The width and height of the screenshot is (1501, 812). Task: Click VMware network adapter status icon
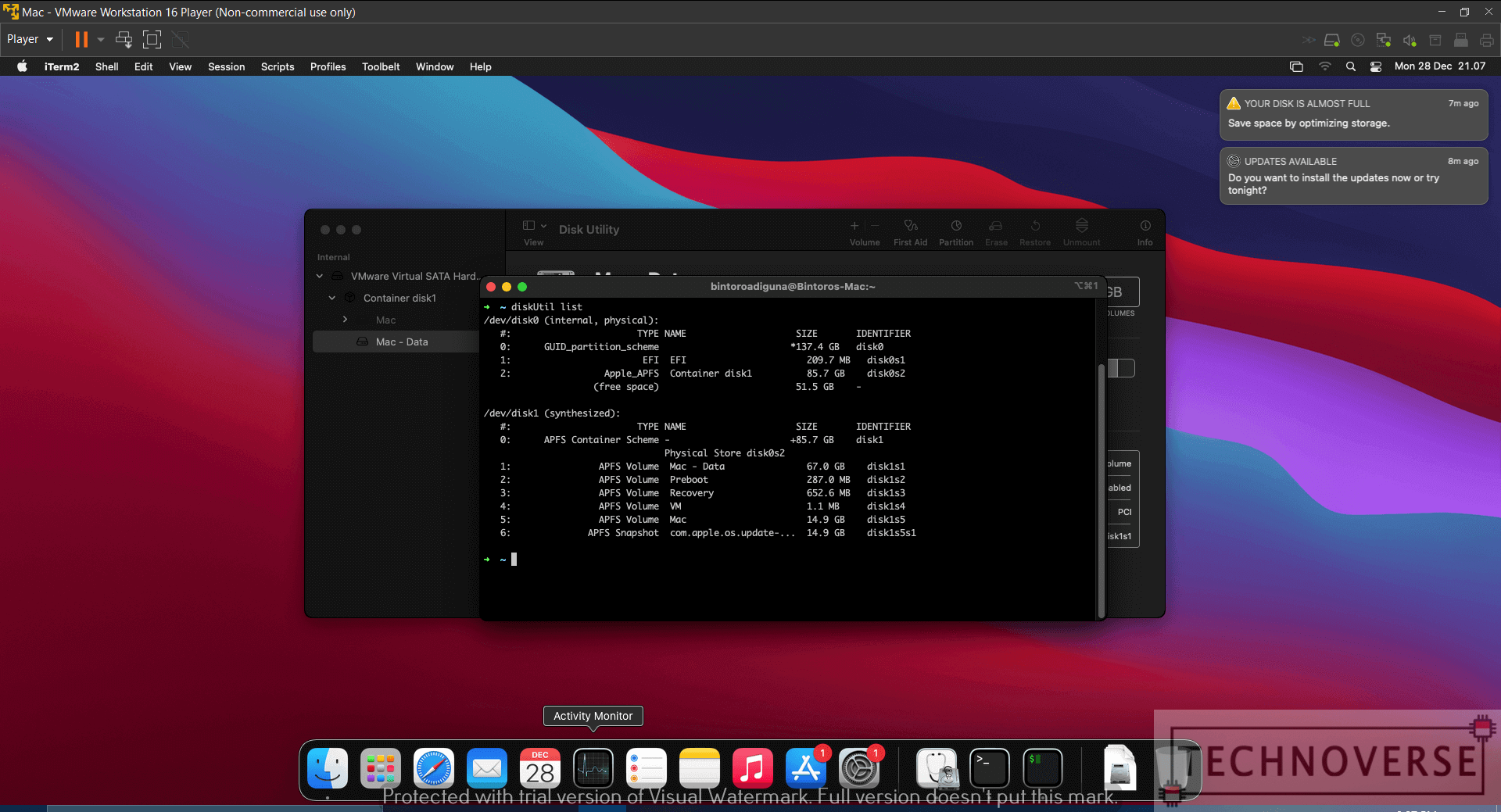click(x=1384, y=40)
